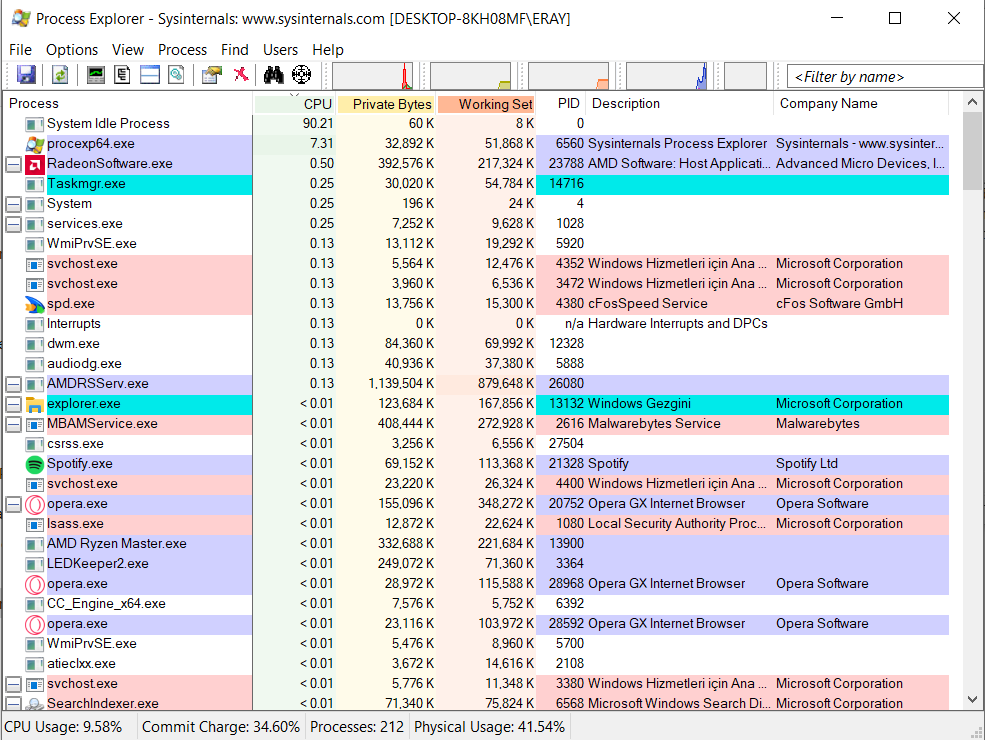
Task: Click the crosshair Find Window's Process icon
Action: click(301, 75)
